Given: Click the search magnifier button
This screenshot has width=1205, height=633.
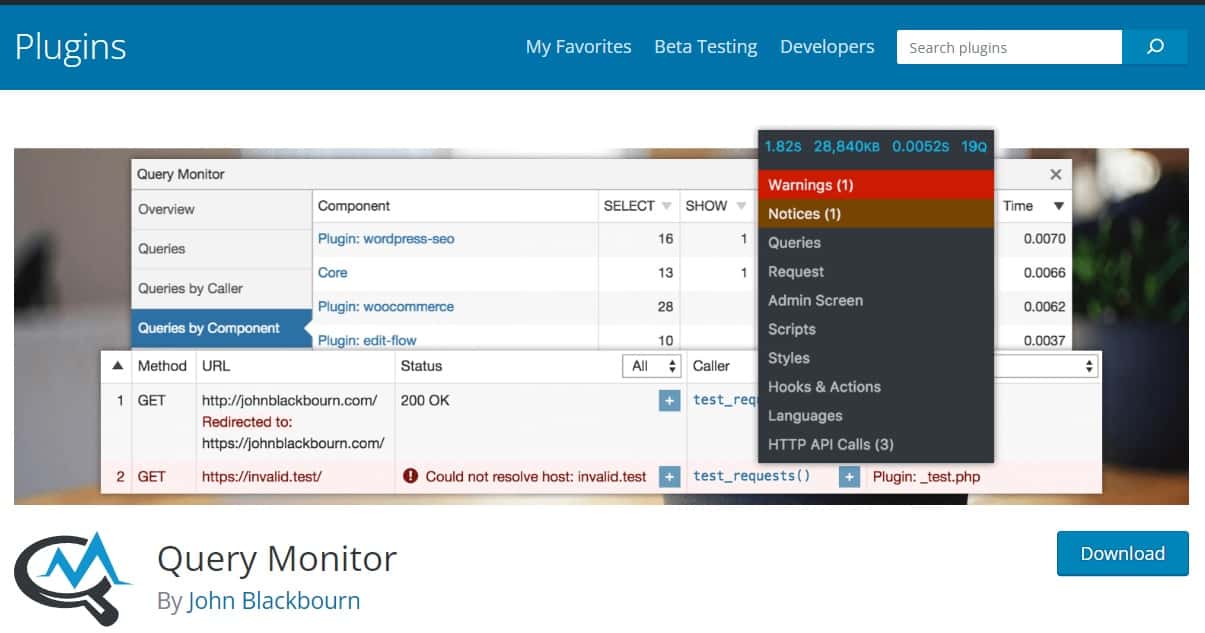Looking at the screenshot, I should tap(1155, 47).
